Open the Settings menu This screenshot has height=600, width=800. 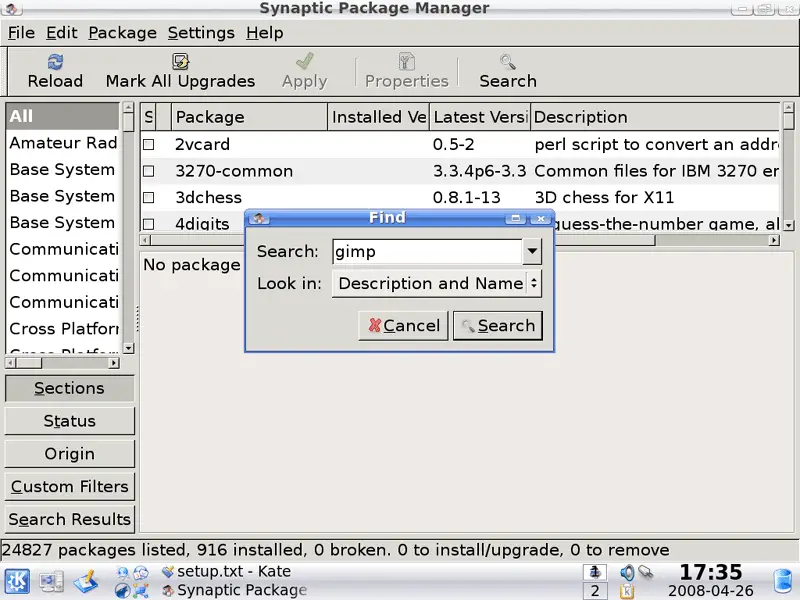tap(201, 33)
